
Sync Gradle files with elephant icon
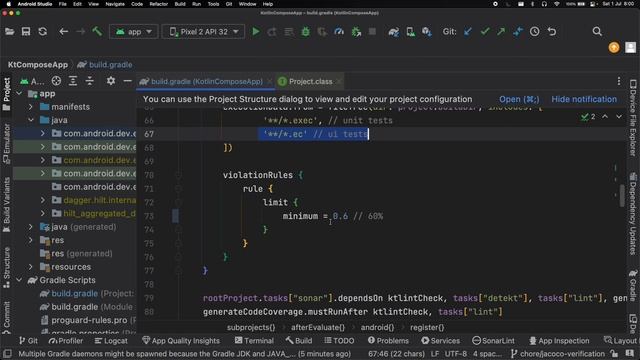coord(393,31)
